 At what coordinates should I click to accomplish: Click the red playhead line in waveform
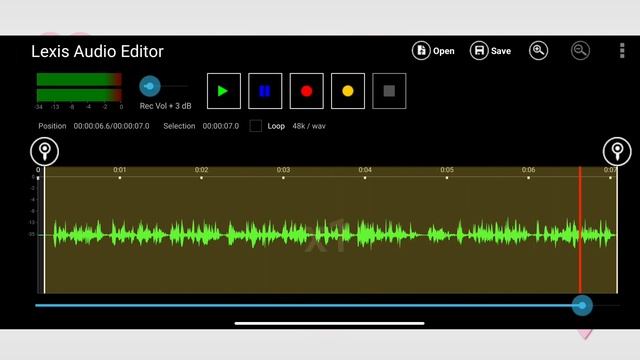tap(580, 230)
